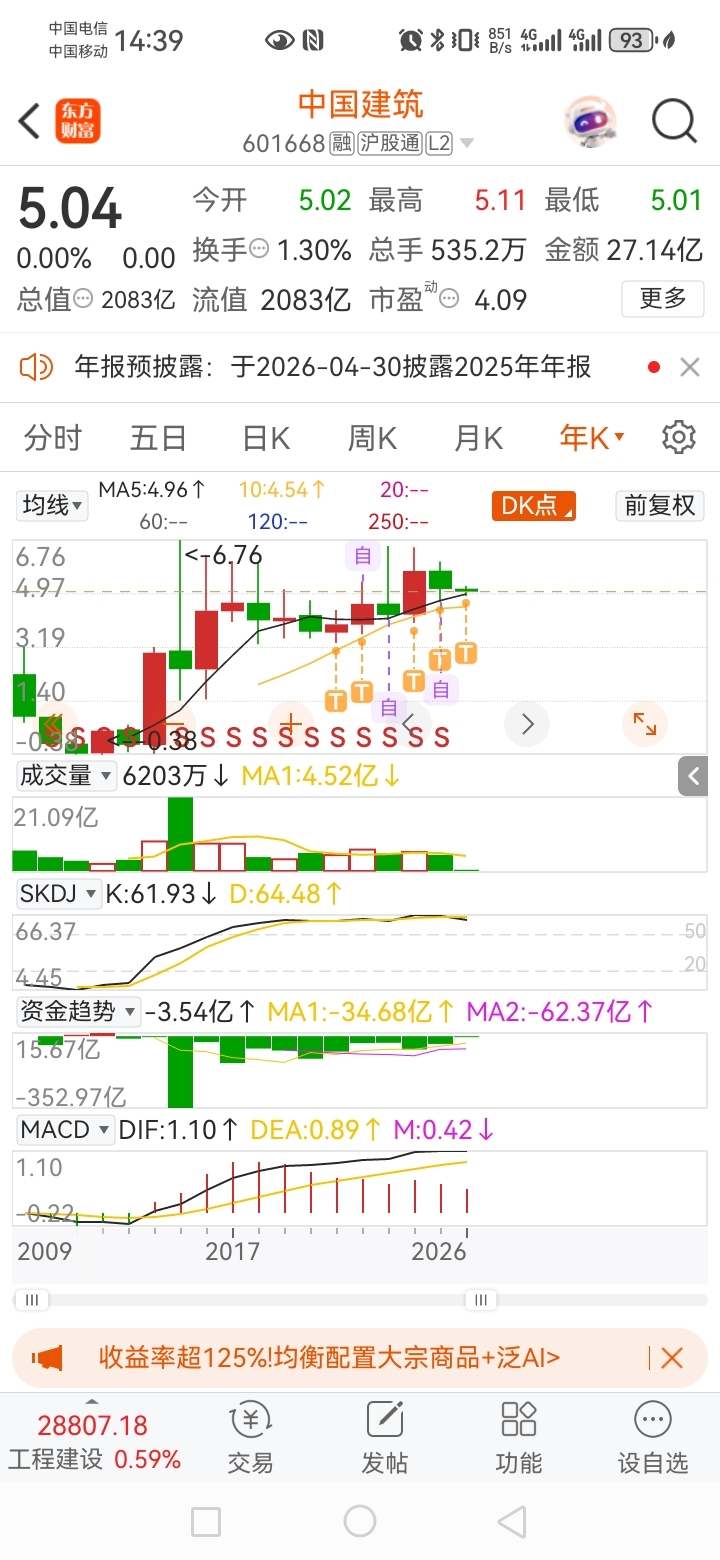
Task: Tap 更多 button for more data
Action: click(x=662, y=298)
